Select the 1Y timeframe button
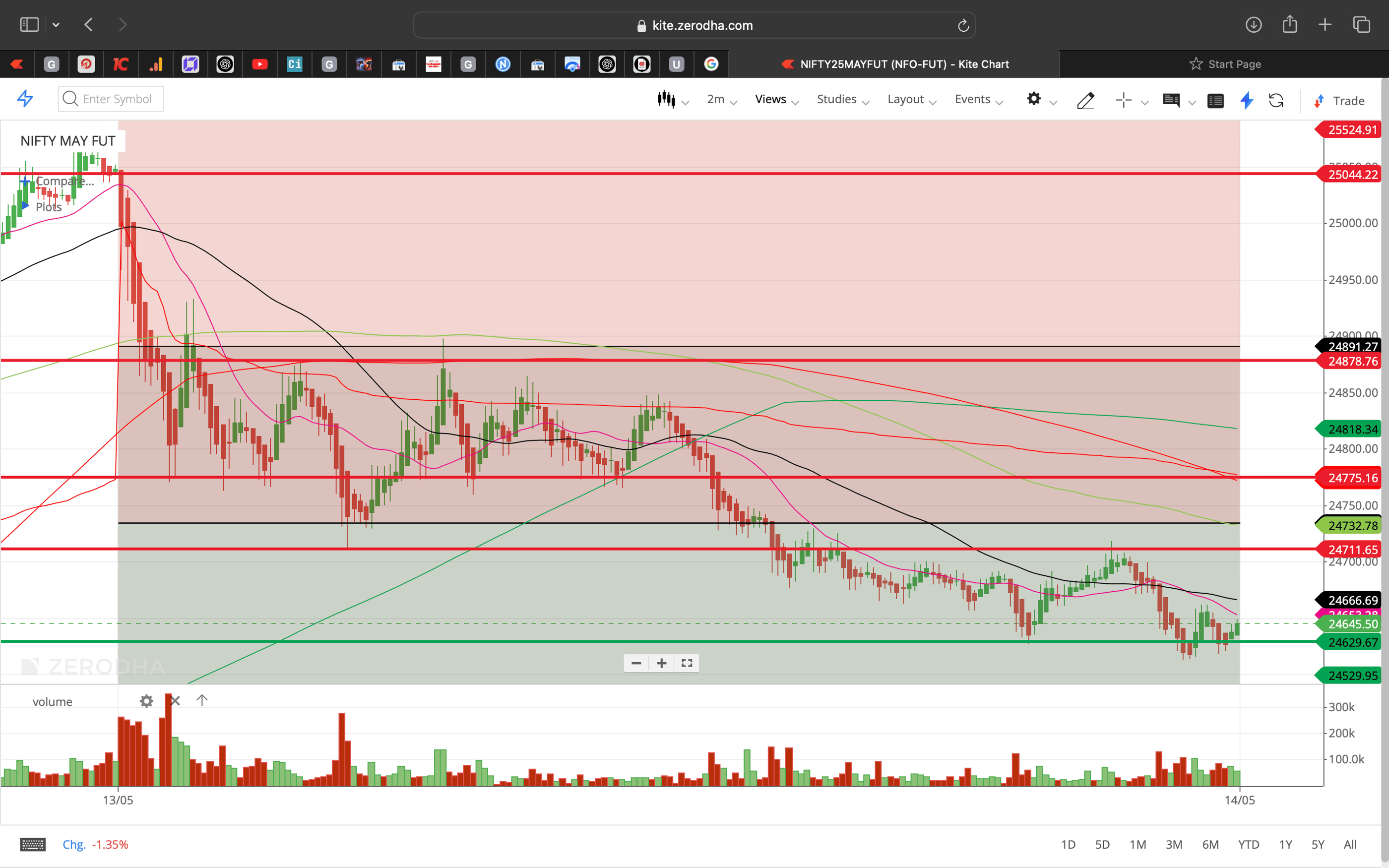Image resolution: width=1389 pixels, height=868 pixels. [x=1286, y=845]
